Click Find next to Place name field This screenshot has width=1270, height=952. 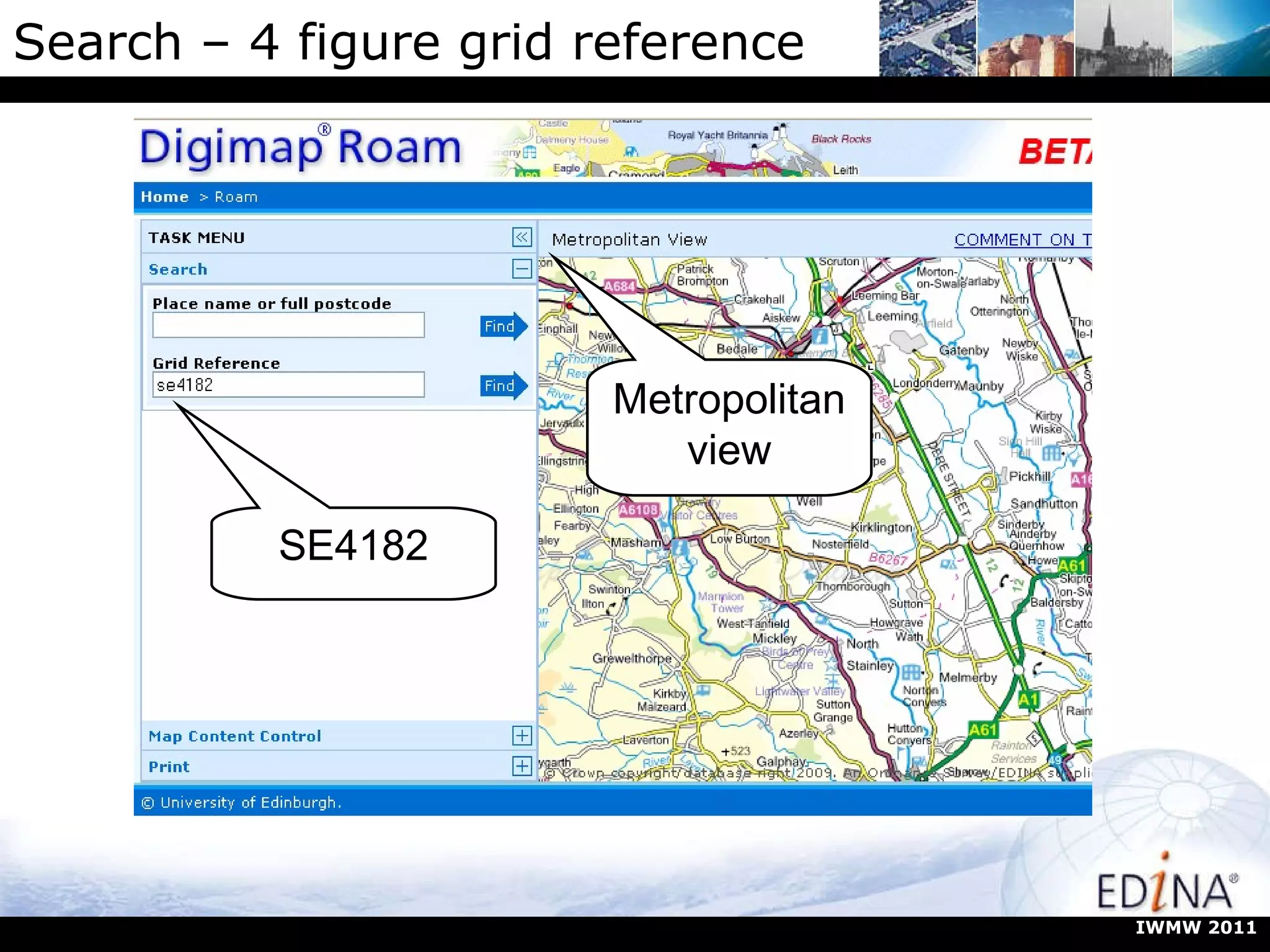click(x=504, y=326)
